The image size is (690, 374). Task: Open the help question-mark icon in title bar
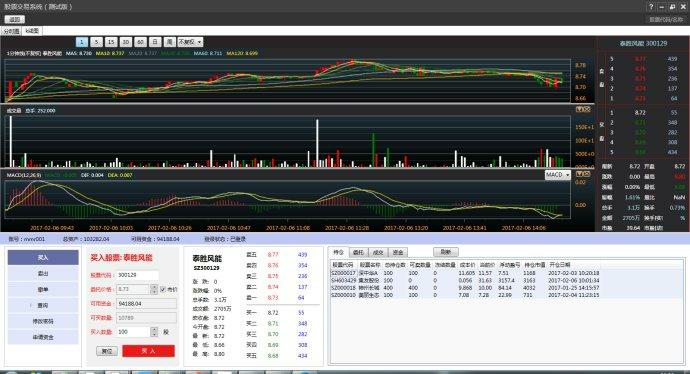(651, 7)
